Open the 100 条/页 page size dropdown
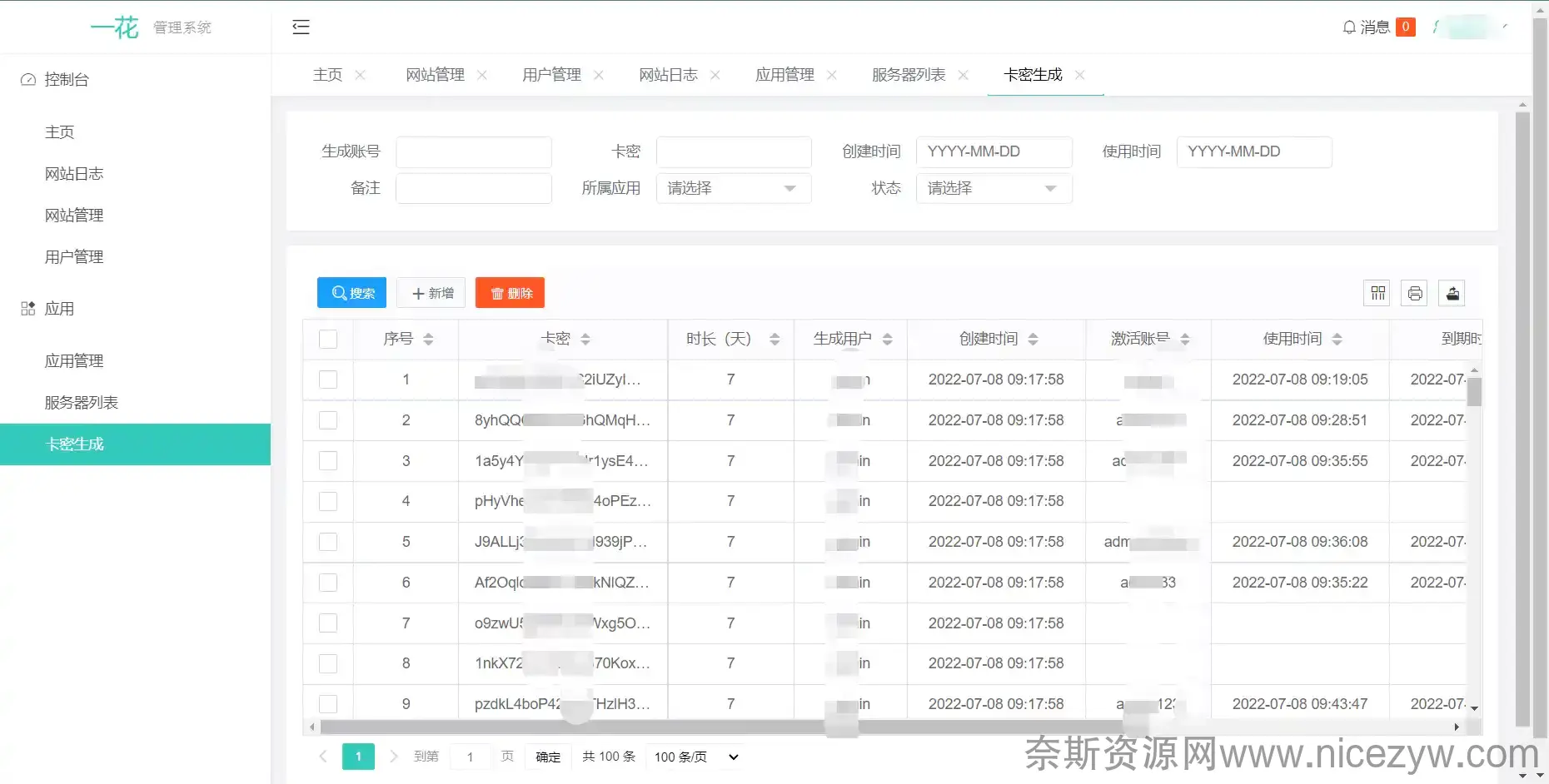Screen dimensions: 1549x784 coord(695,757)
